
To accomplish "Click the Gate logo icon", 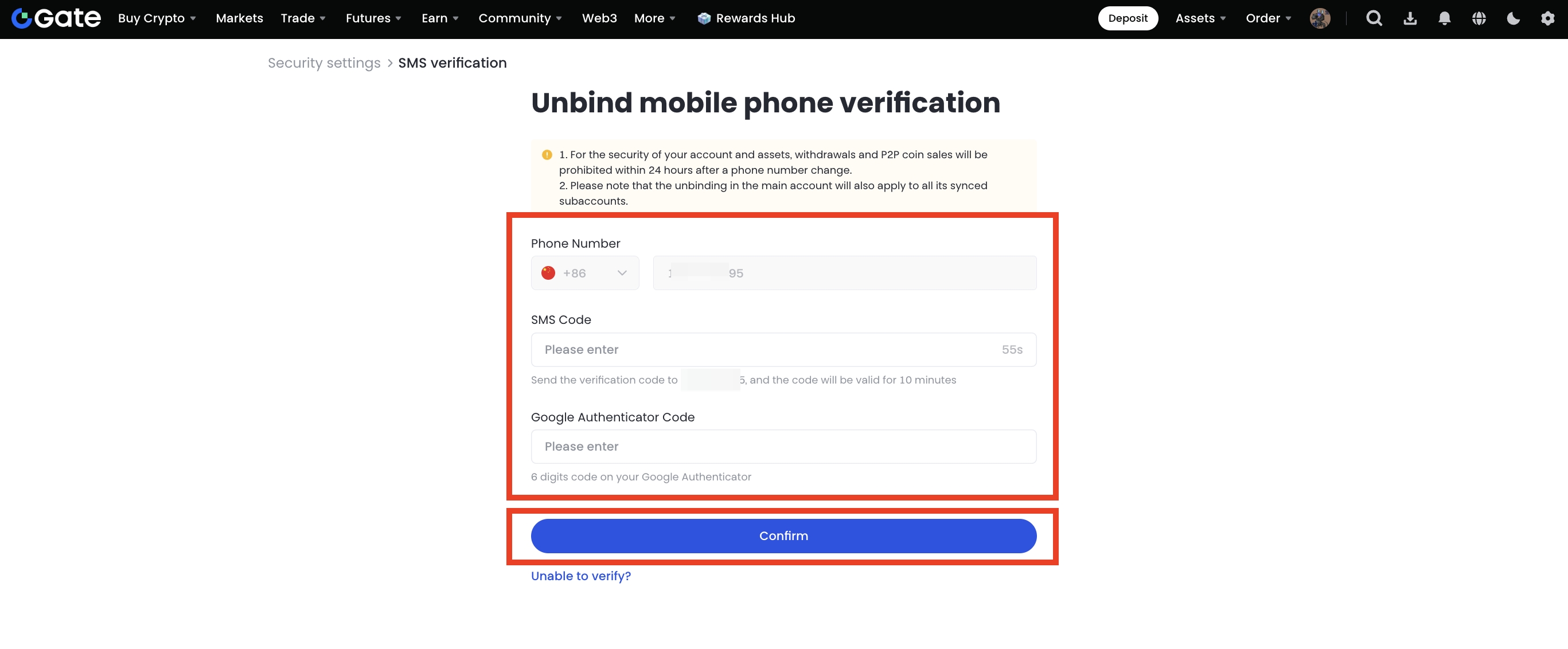I will click(22, 18).
